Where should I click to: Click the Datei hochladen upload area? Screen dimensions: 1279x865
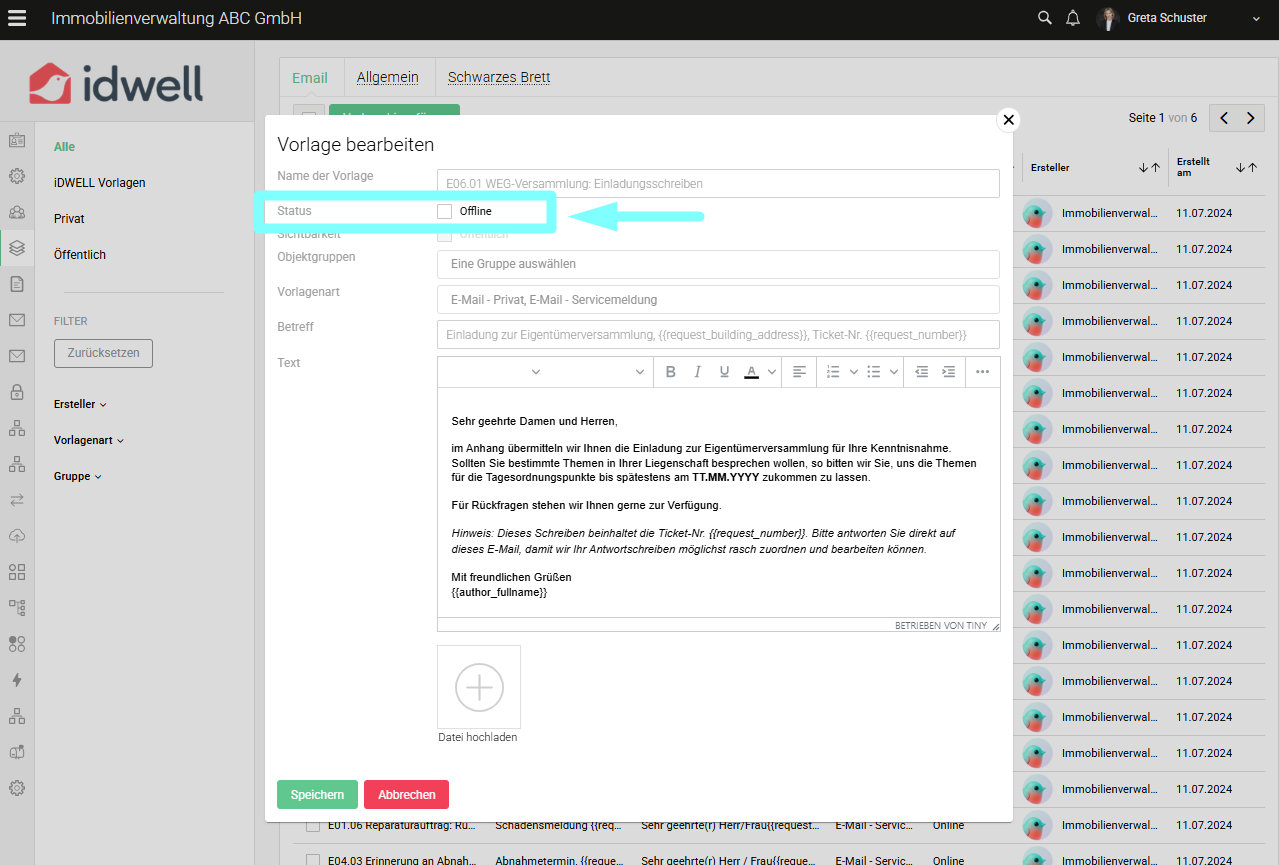pyautogui.click(x=479, y=687)
